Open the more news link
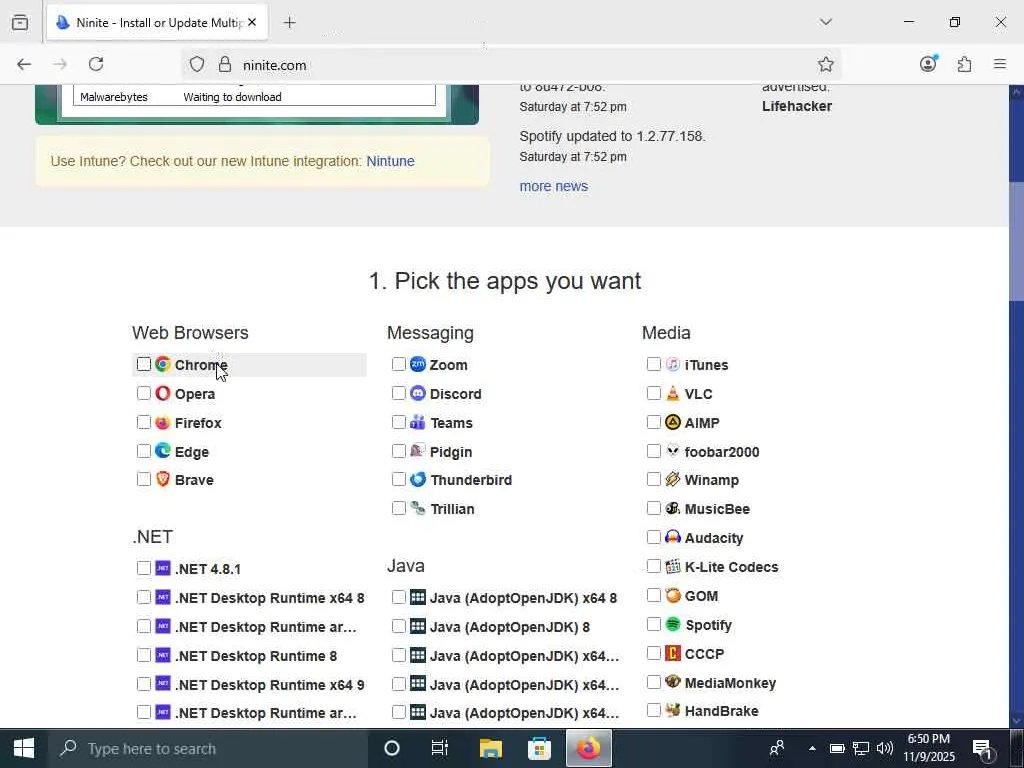Viewport: 1024px width, 768px height. [553, 186]
